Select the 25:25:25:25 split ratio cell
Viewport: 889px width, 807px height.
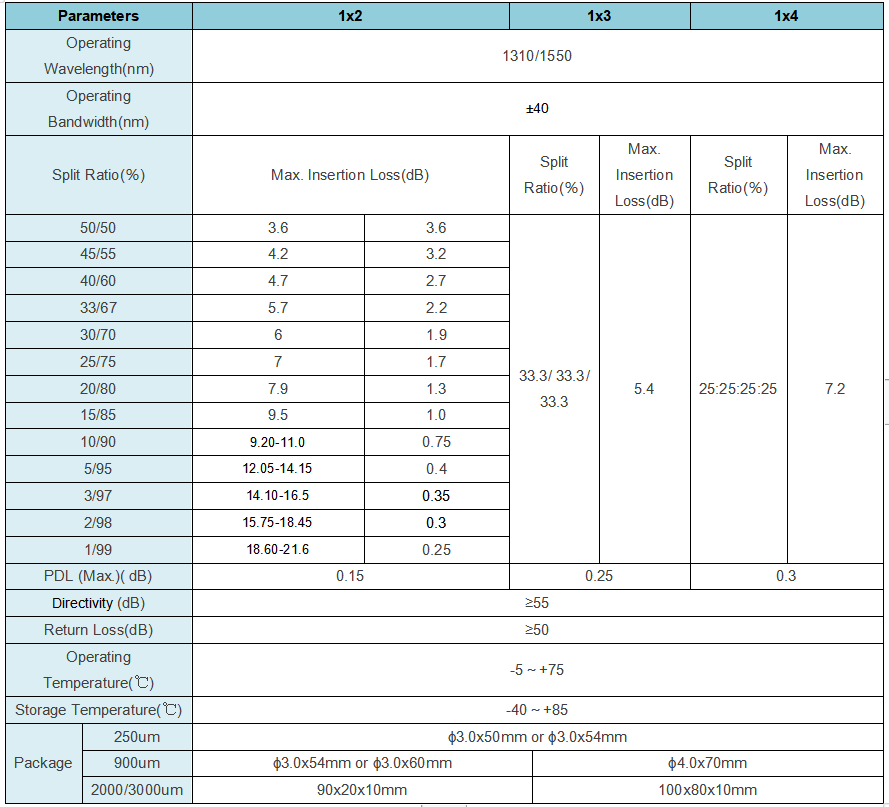click(x=738, y=389)
